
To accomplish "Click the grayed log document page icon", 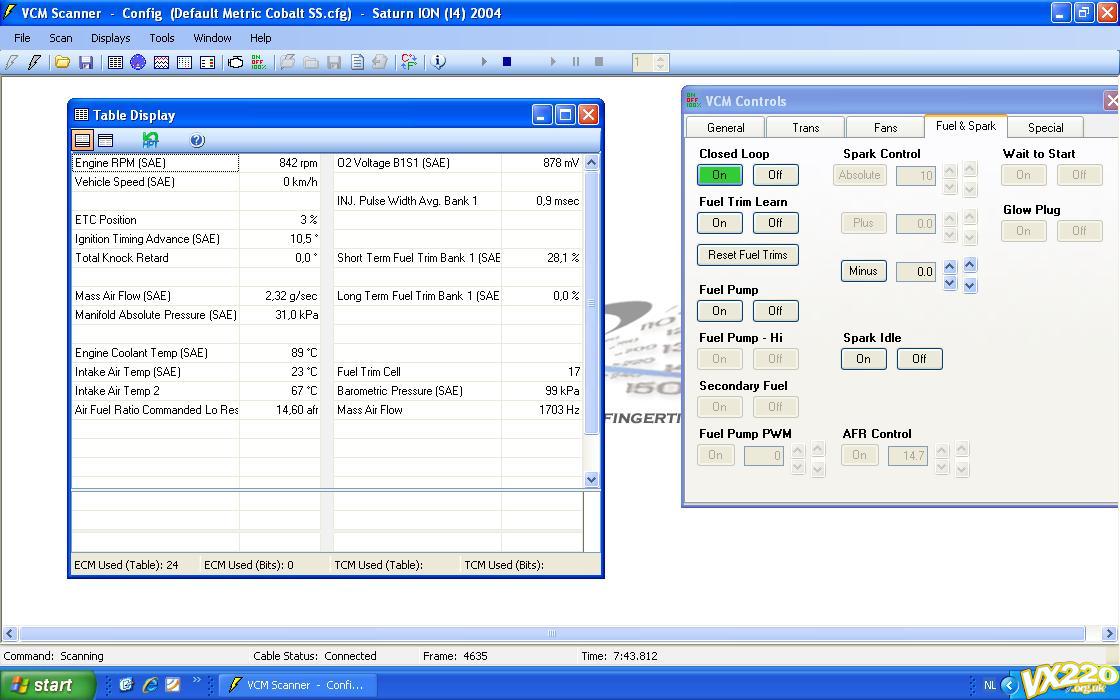I will pos(357,62).
